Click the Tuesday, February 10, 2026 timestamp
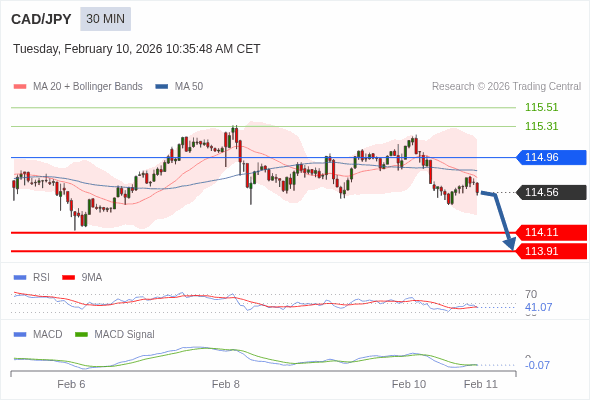 click(x=137, y=49)
